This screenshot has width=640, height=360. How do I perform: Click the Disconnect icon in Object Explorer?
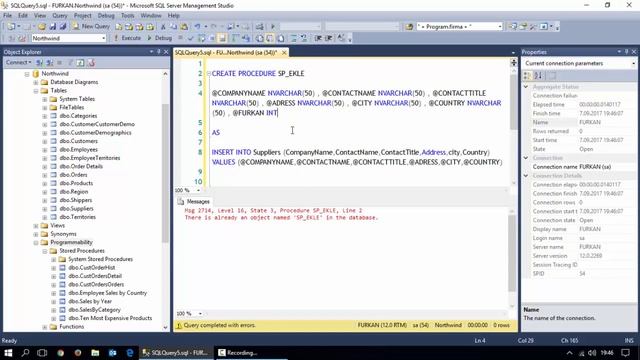tap(50, 62)
